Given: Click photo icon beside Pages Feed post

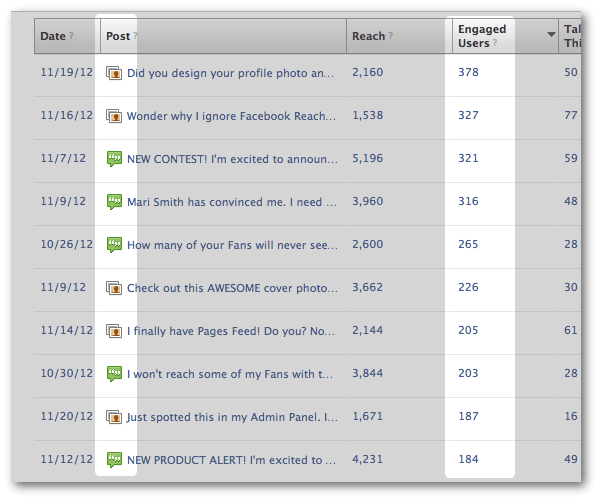Looking at the screenshot, I should tap(114, 331).
